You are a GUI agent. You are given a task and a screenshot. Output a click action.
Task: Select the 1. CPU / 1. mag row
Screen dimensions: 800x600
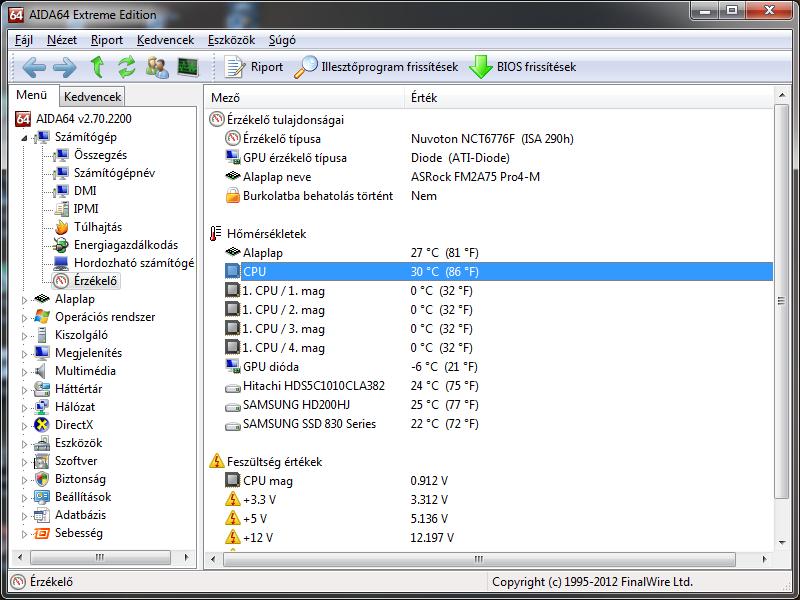pyautogui.click(x=490, y=291)
